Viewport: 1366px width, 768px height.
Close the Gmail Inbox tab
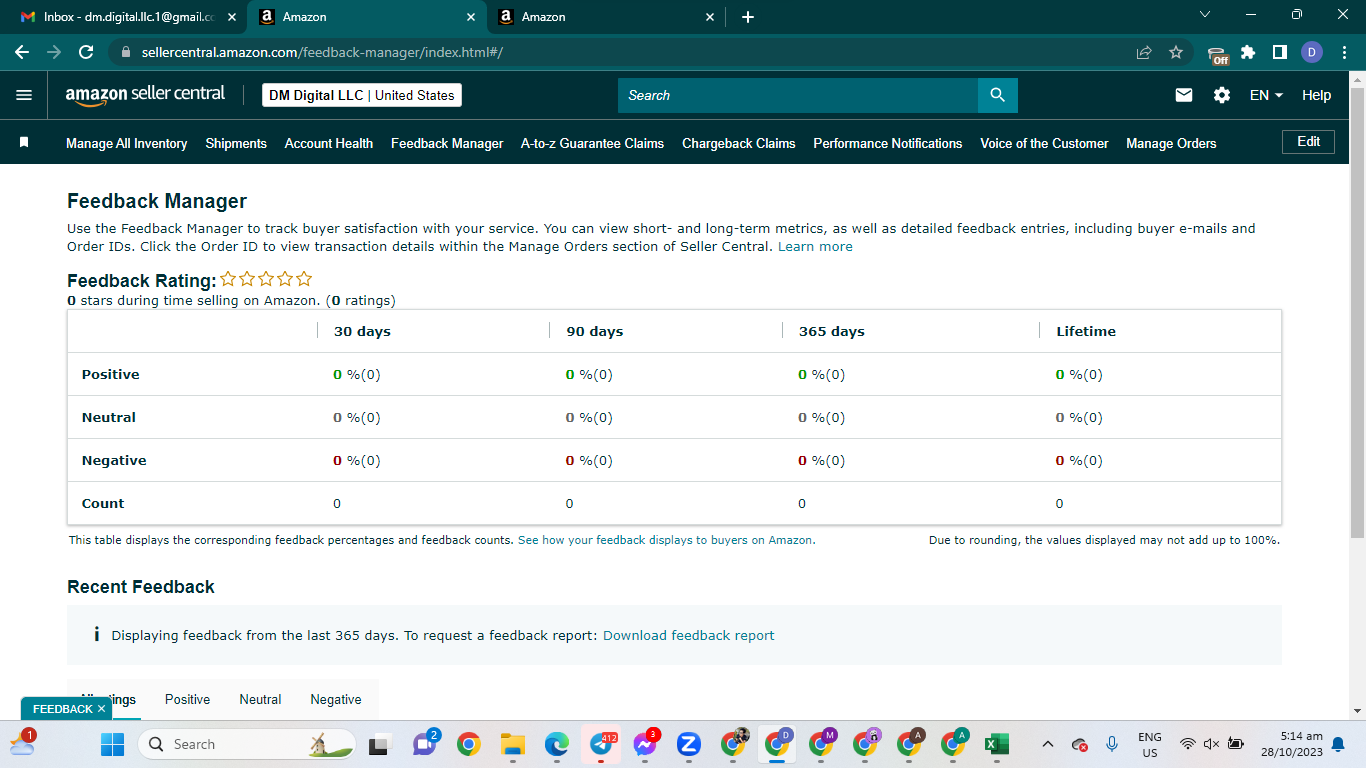232,17
